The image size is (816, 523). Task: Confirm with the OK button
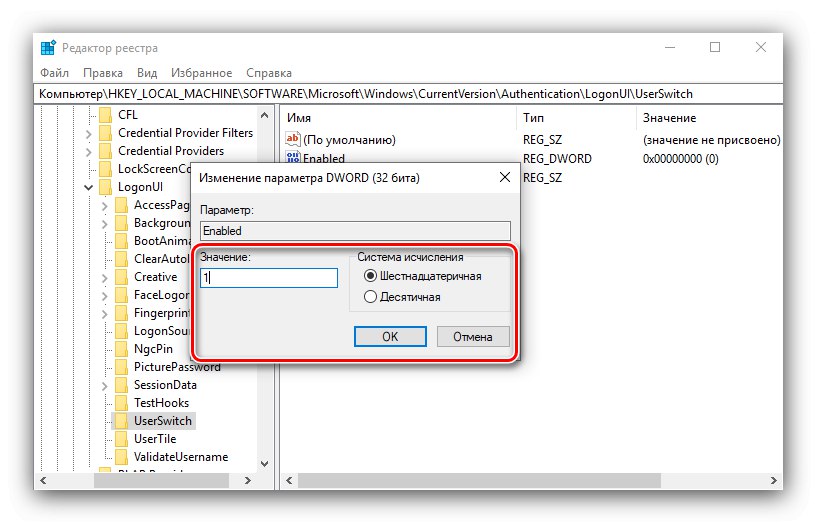(390, 337)
